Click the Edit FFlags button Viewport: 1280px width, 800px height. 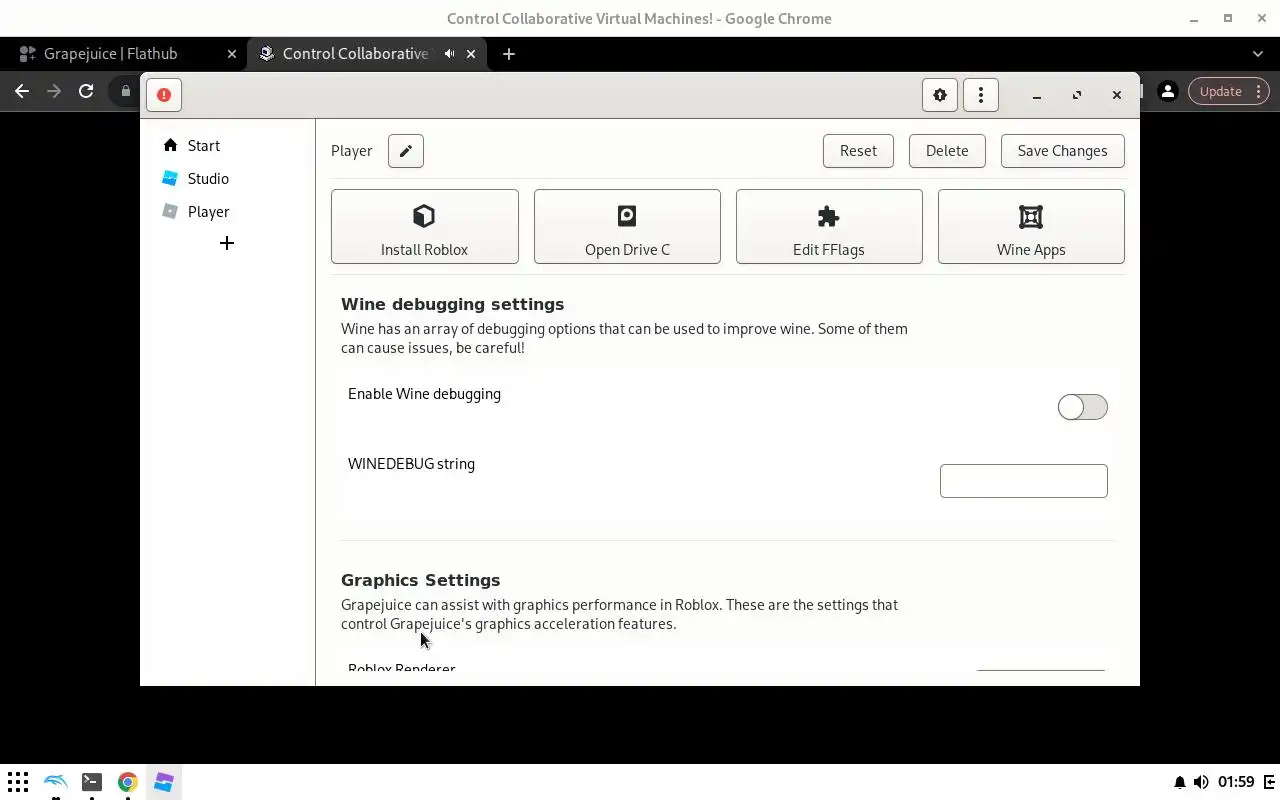(x=829, y=227)
